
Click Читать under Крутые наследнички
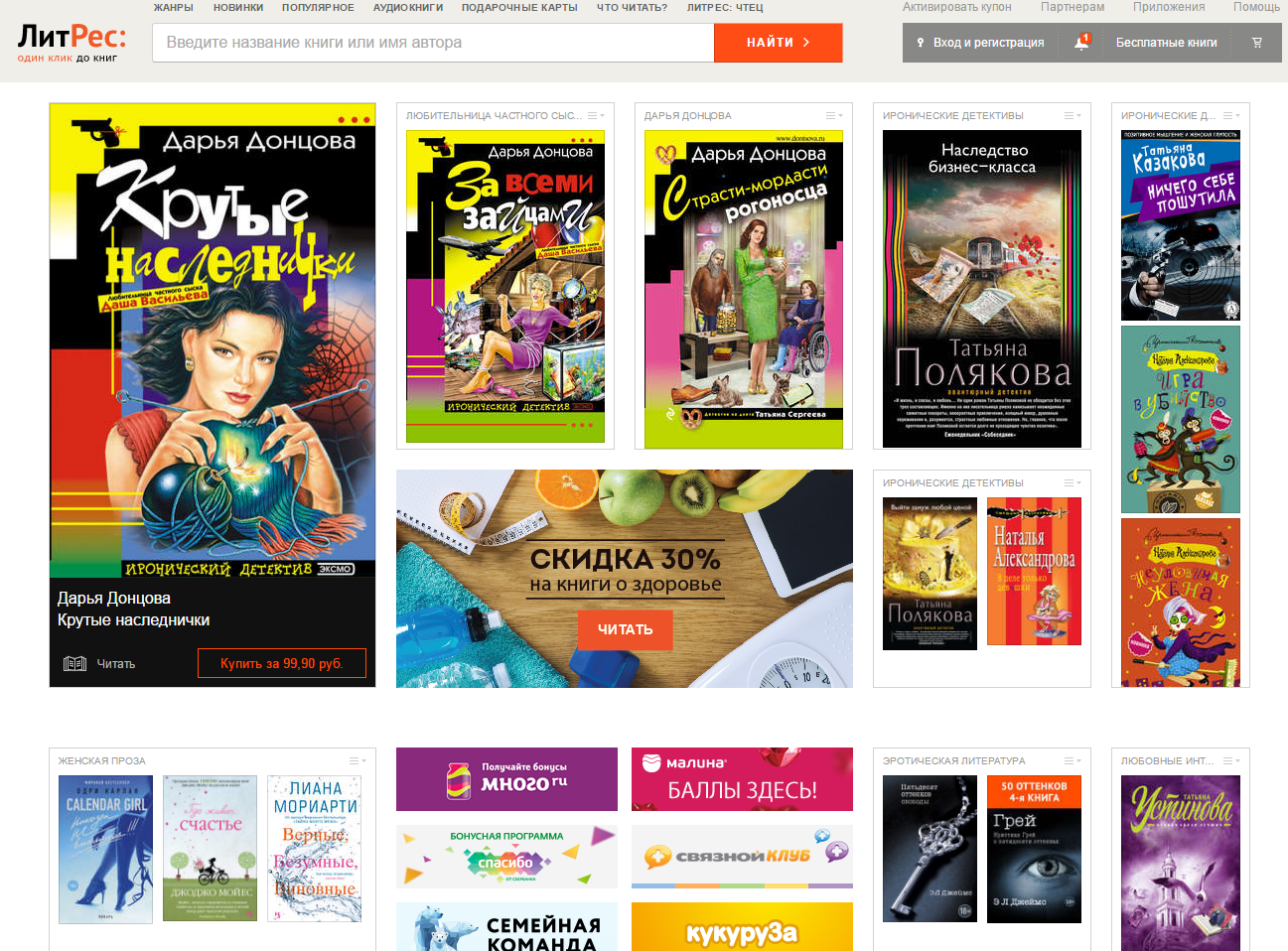pos(99,664)
